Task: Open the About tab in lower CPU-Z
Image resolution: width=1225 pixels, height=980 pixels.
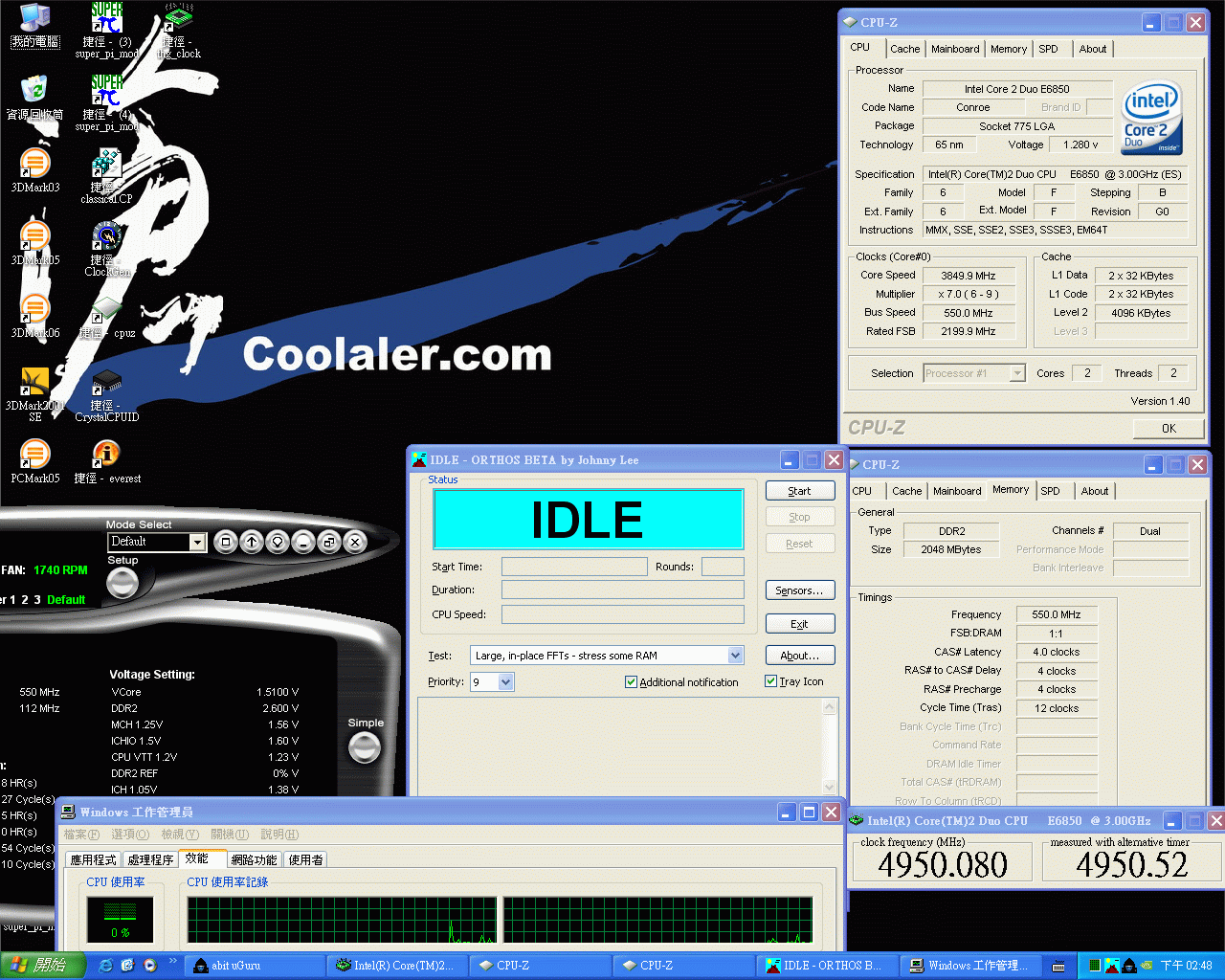Action: click(x=1095, y=491)
